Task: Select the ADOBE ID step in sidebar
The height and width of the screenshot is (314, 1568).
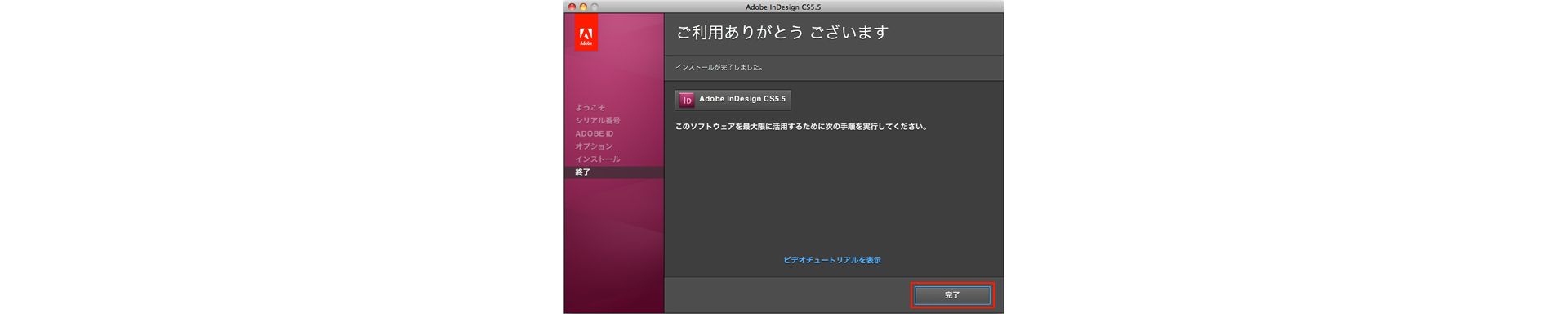Action: [594, 133]
